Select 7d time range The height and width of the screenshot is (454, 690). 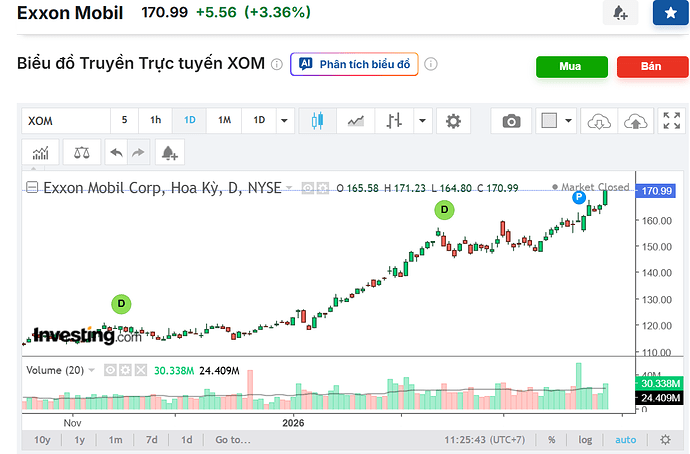click(152, 440)
